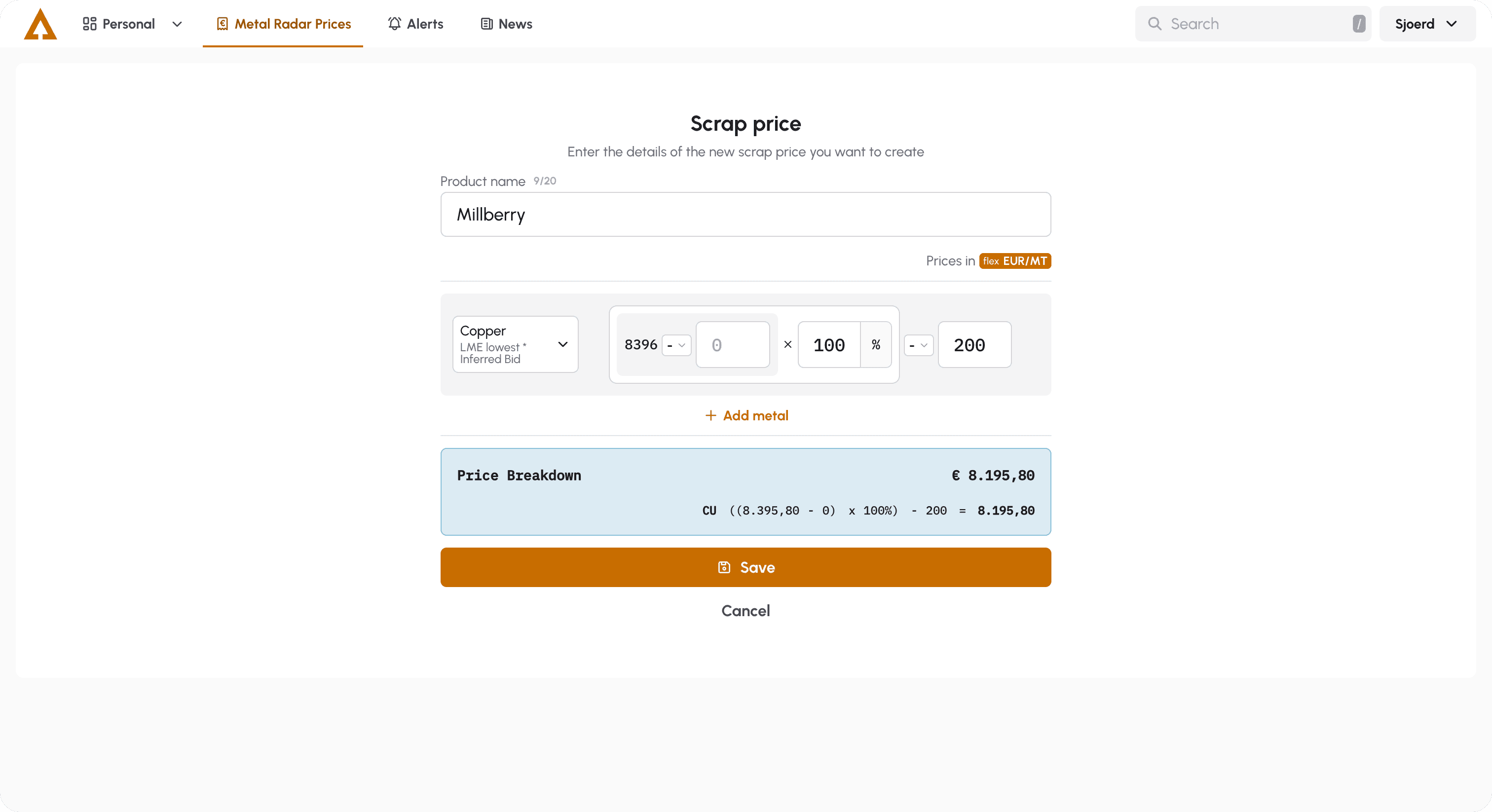Click the euro receipt icon on Metal Radar Prices

(223, 24)
